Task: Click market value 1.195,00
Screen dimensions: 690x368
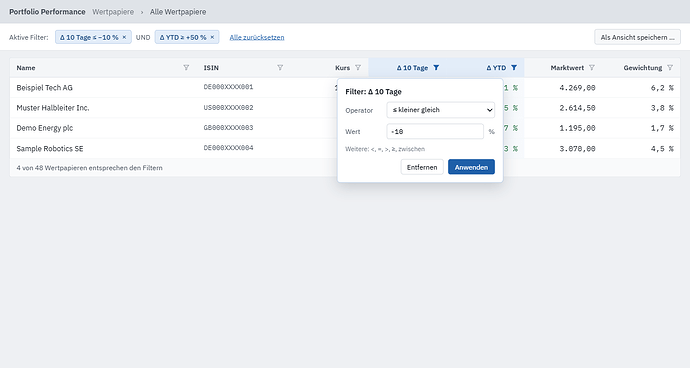Action: click(x=577, y=128)
